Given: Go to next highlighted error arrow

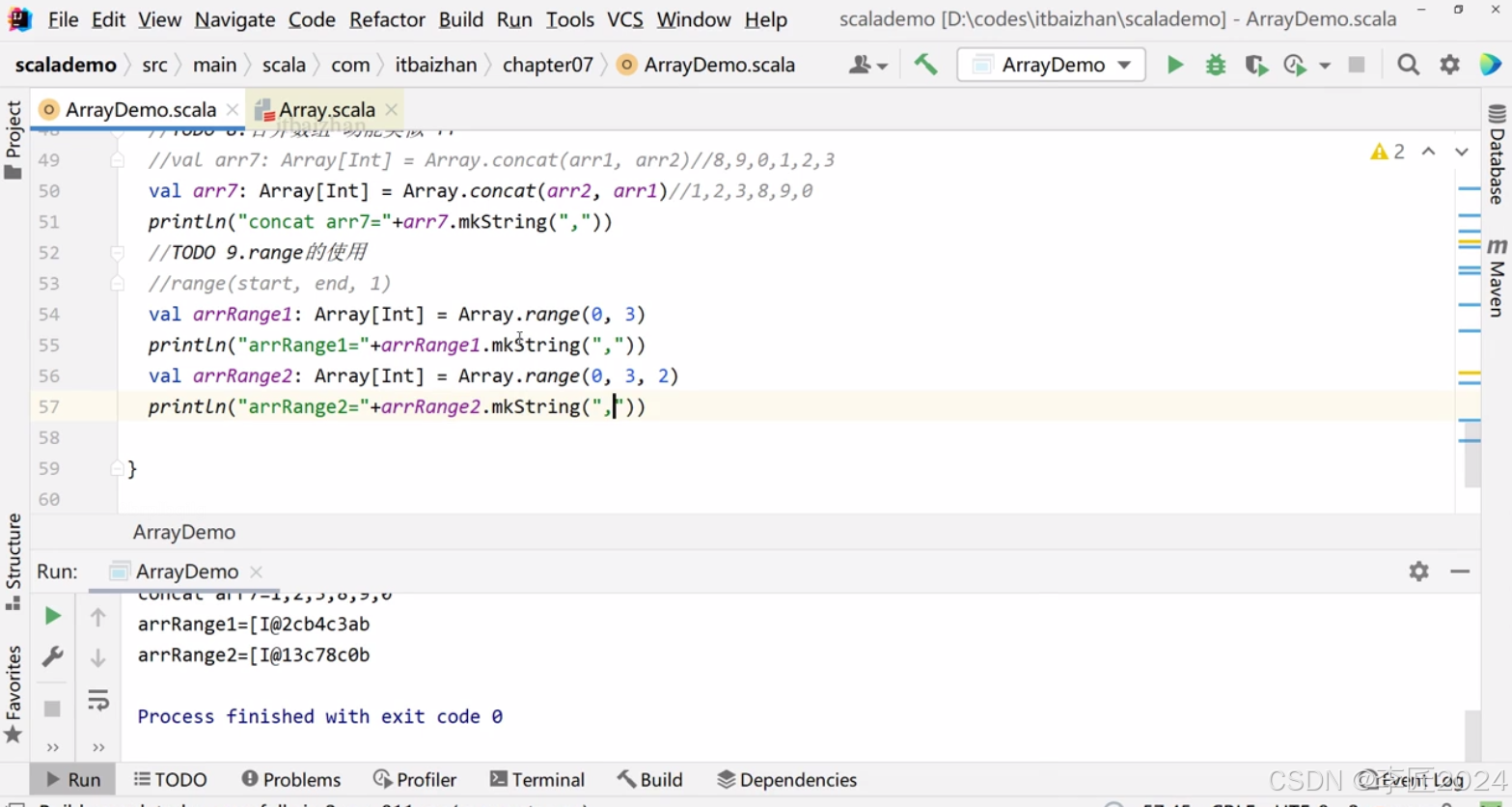Looking at the screenshot, I should 1462,152.
